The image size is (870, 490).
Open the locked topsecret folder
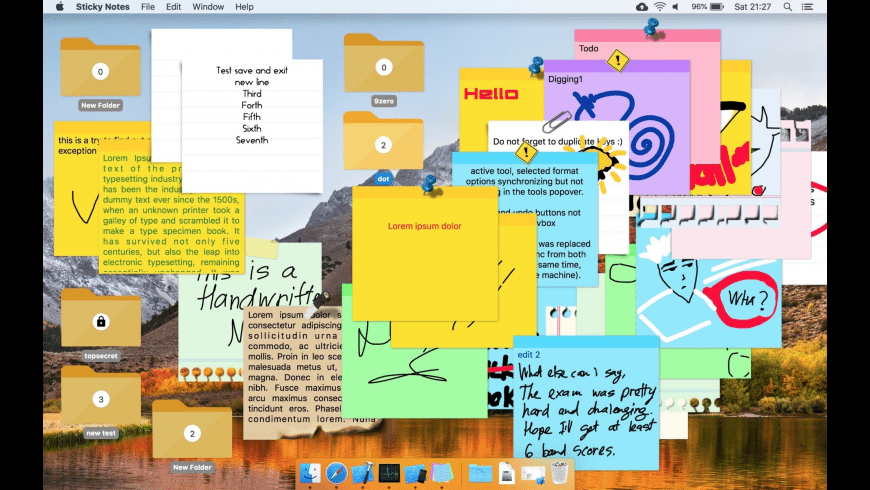click(100, 317)
